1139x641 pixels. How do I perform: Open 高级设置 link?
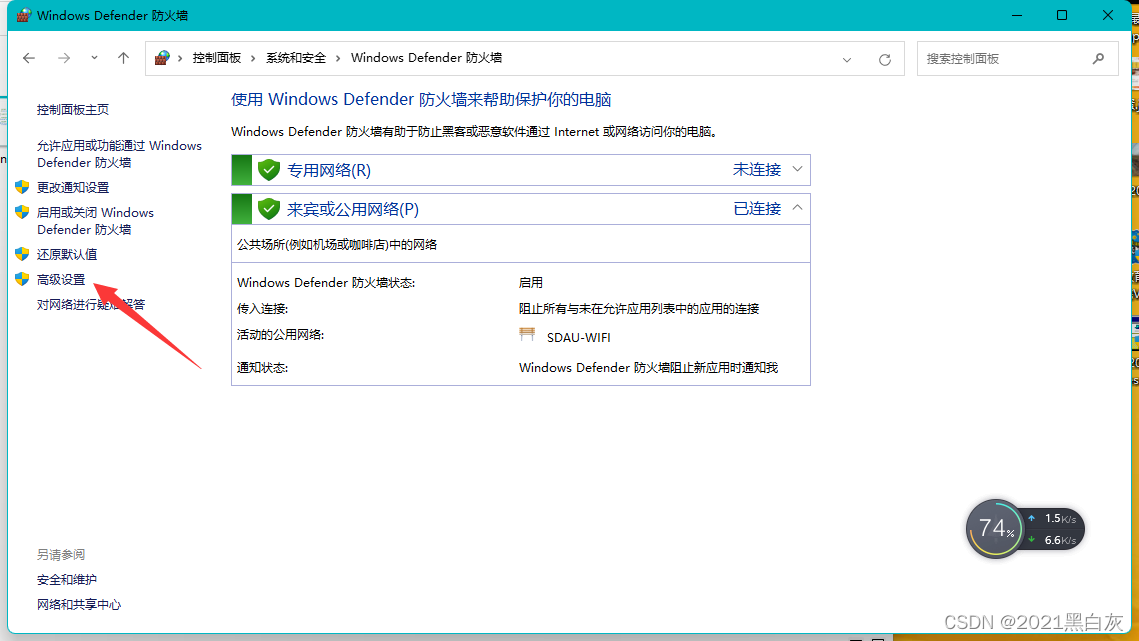(x=61, y=280)
